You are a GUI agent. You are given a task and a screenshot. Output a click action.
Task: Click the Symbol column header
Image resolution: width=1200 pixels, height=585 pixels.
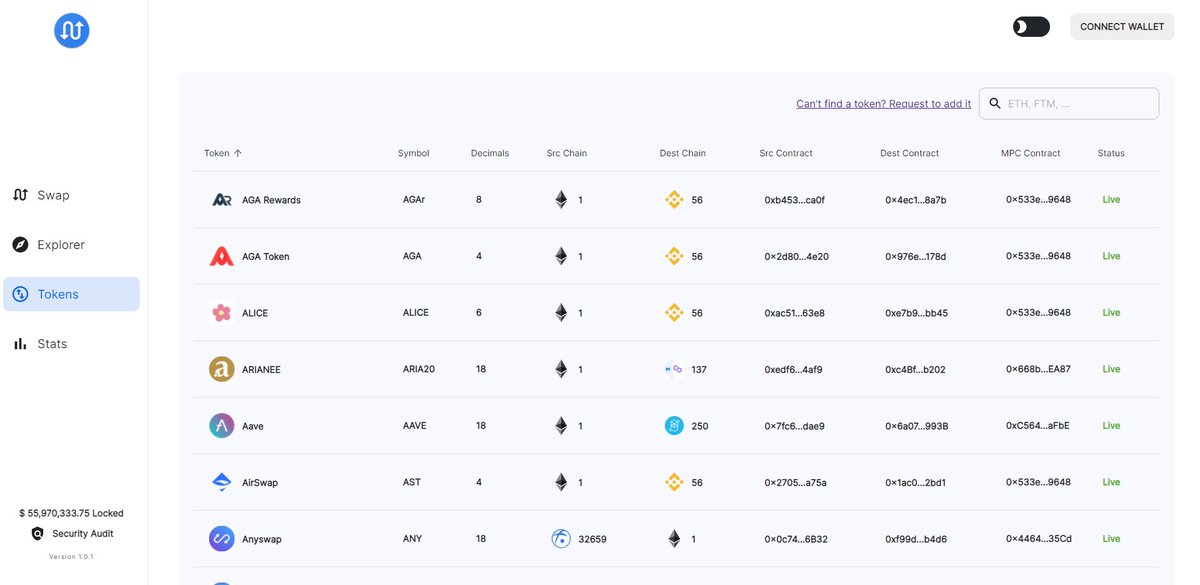pyautogui.click(x=413, y=153)
